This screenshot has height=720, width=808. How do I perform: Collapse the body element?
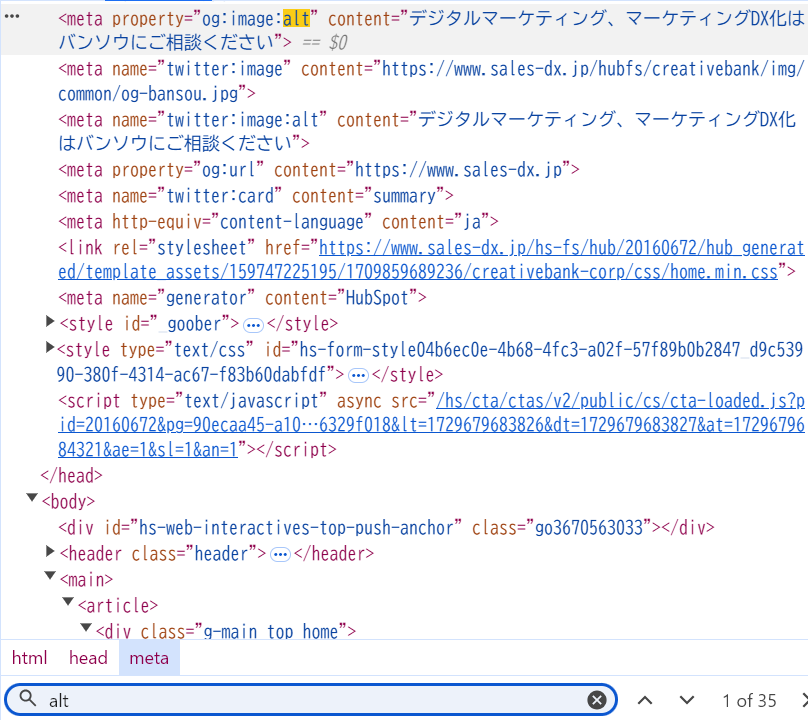pyautogui.click(x=32, y=498)
